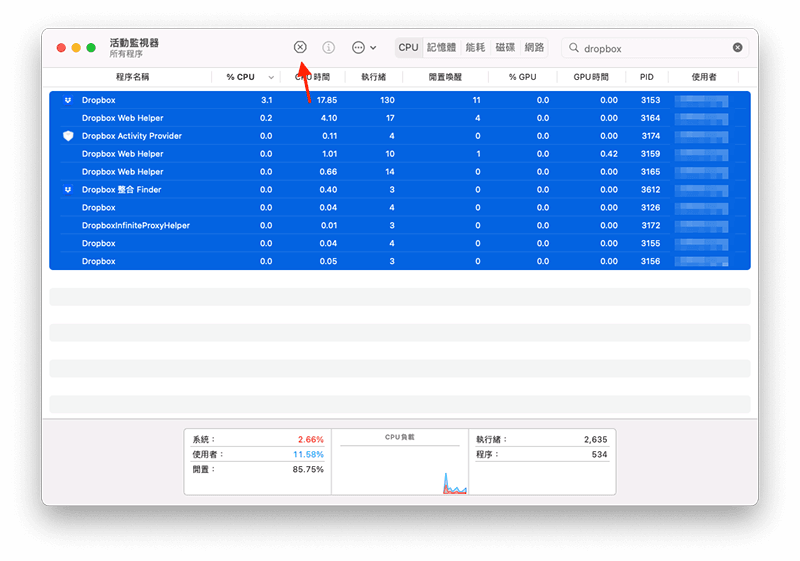Click thread count 130
Viewport: 800px width, 561px height.
[x=387, y=100]
